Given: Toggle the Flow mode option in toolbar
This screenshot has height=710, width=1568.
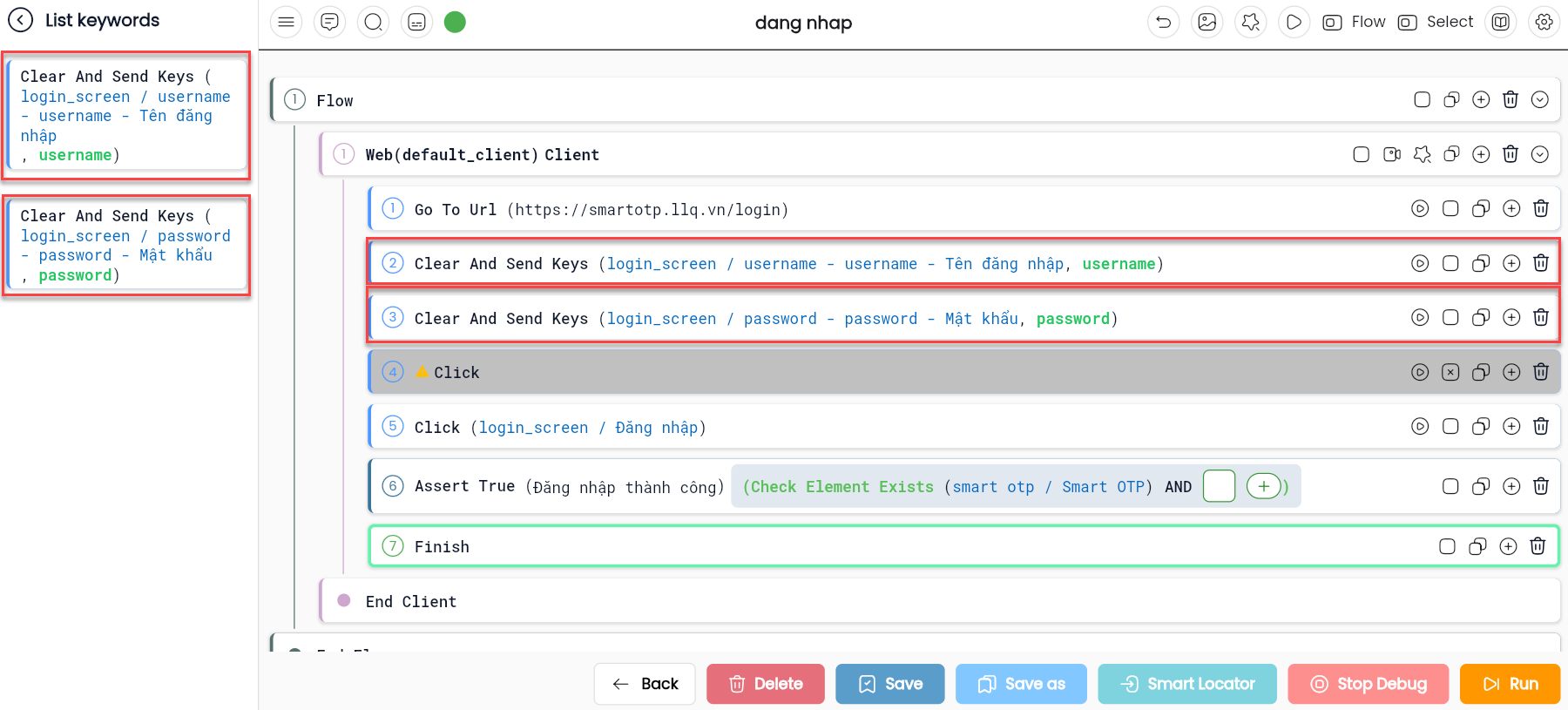Looking at the screenshot, I should (1354, 22).
